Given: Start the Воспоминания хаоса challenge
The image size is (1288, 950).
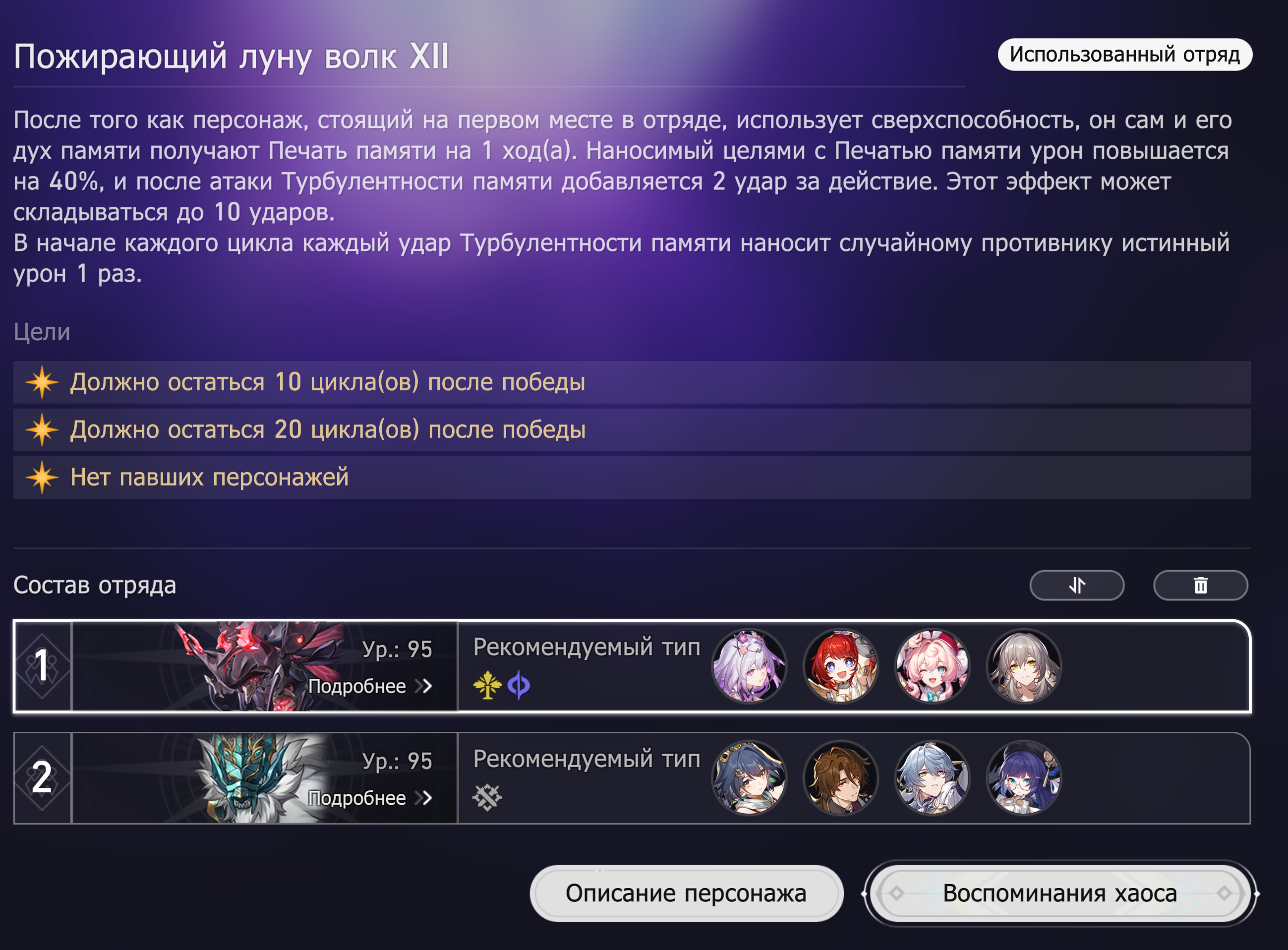Looking at the screenshot, I should 1060,893.
